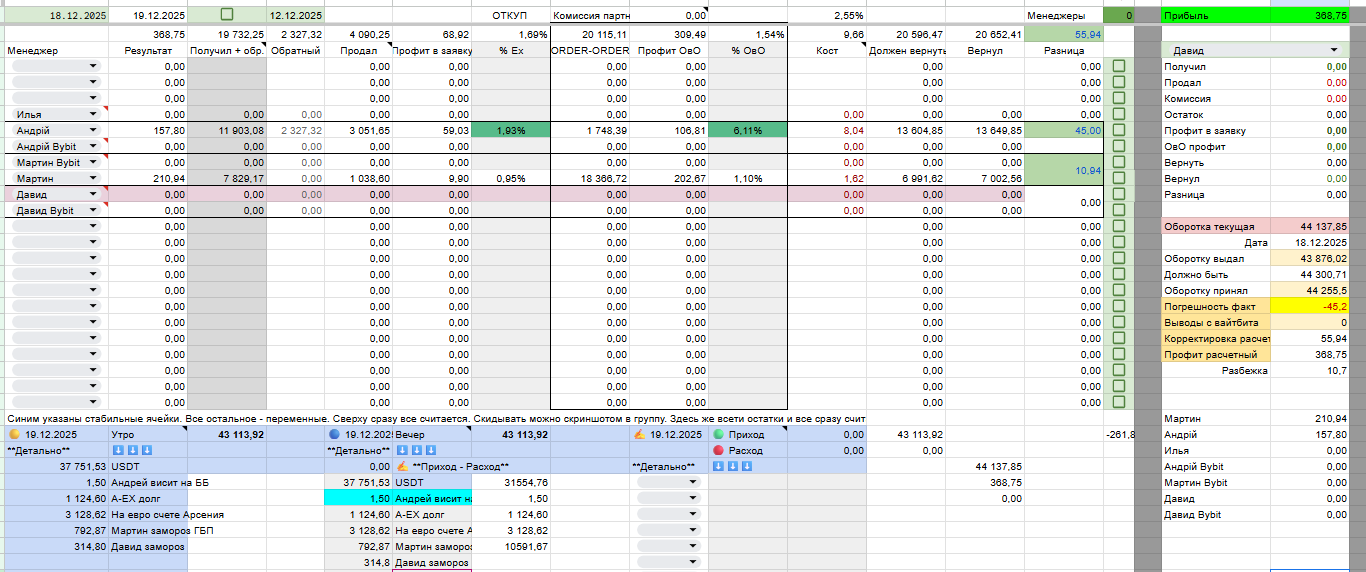The height and width of the screenshot is (572, 1366).
Task: Click the blue-circle Вечер date cell
Action: [x=359, y=435]
